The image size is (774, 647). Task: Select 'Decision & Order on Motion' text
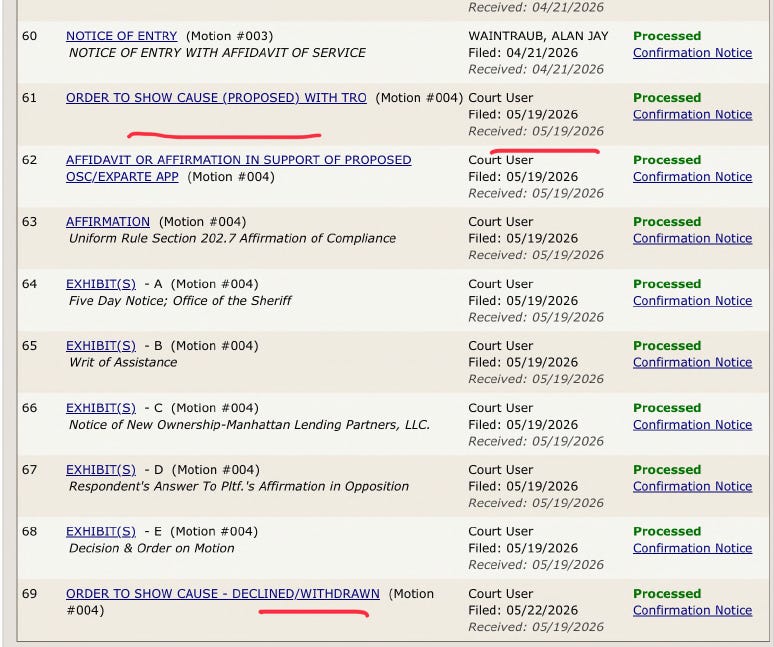(x=152, y=548)
